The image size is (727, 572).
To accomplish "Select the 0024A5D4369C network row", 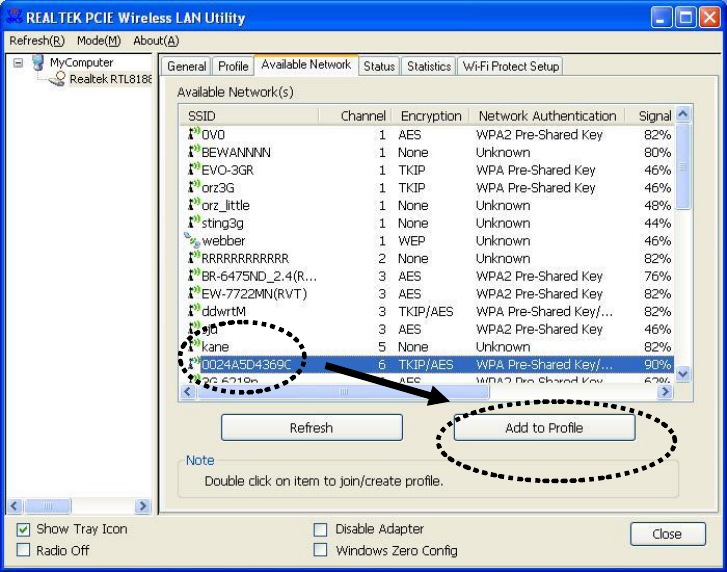I will (x=427, y=364).
